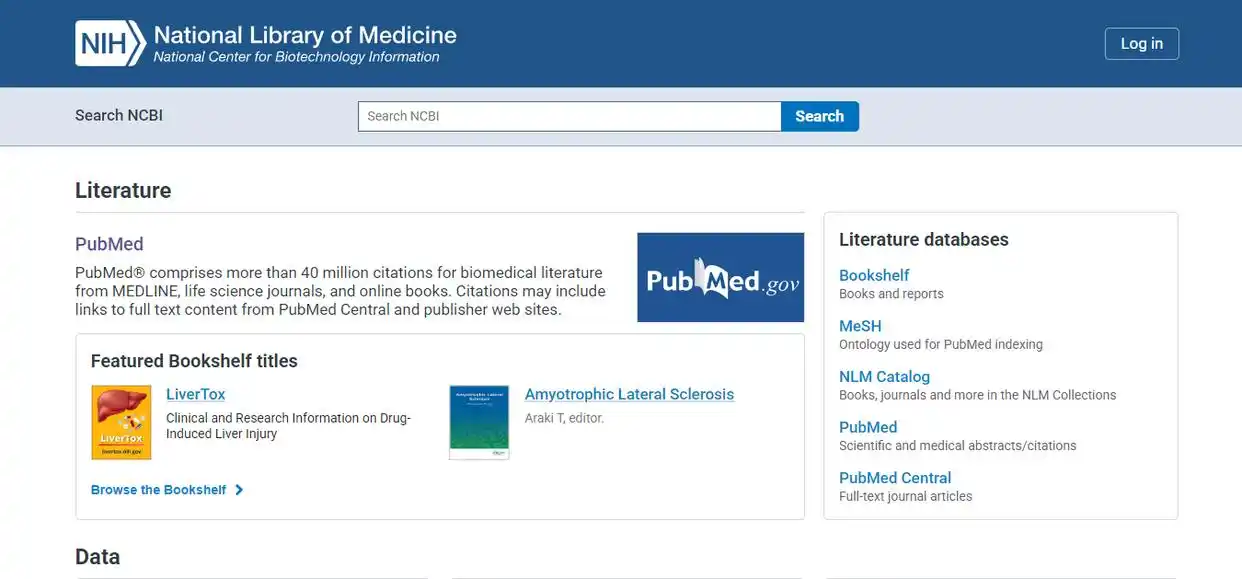Click the Log in button
The height and width of the screenshot is (579, 1242).
1141,44
